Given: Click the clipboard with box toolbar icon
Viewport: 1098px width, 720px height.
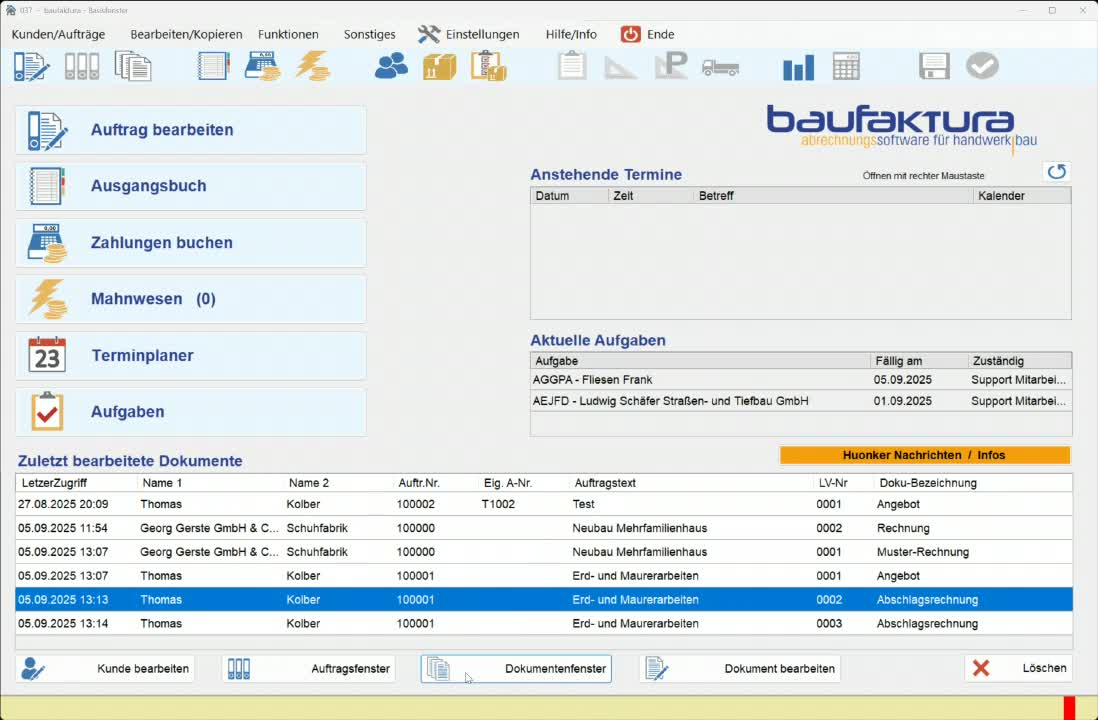Looking at the screenshot, I should coord(489,67).
